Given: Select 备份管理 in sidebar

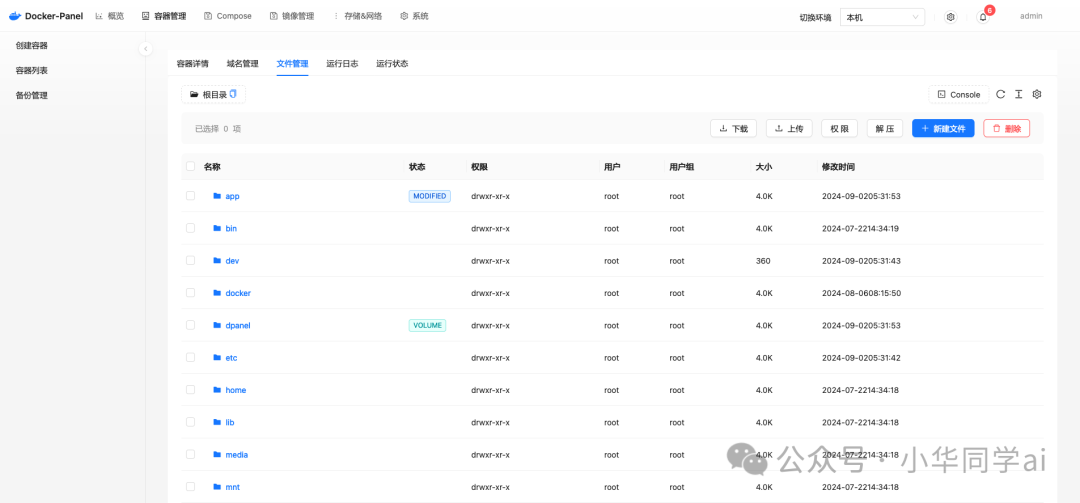Looking at the screenshot, I should (x=32, y=96).
